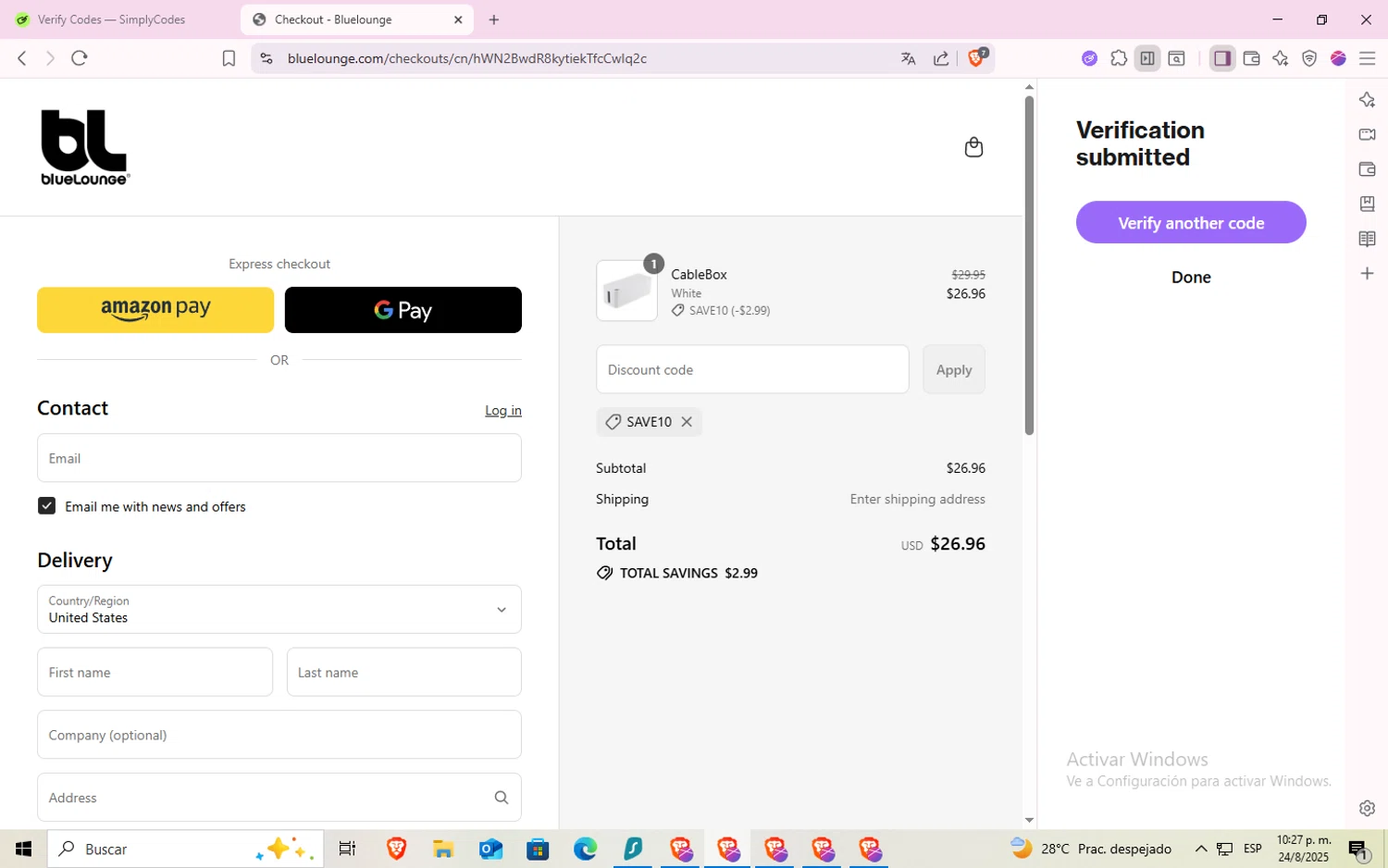Viewport: 1388px width, 868px height.
Task: Toggle the highlighted side panel button
Action: (1222, 58)
